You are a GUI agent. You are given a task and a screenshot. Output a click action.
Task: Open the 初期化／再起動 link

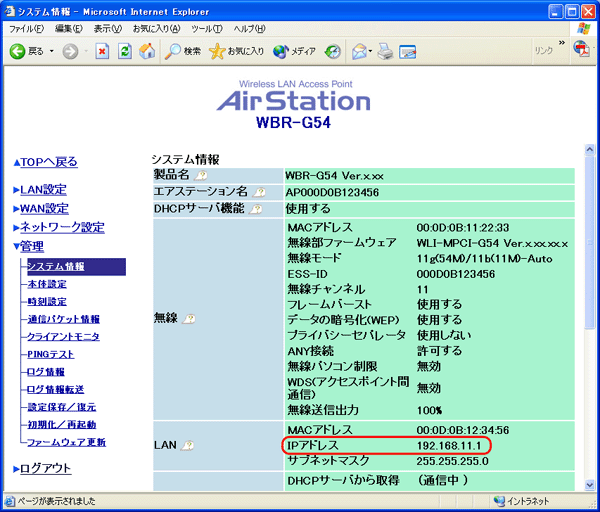coord(62,425)
